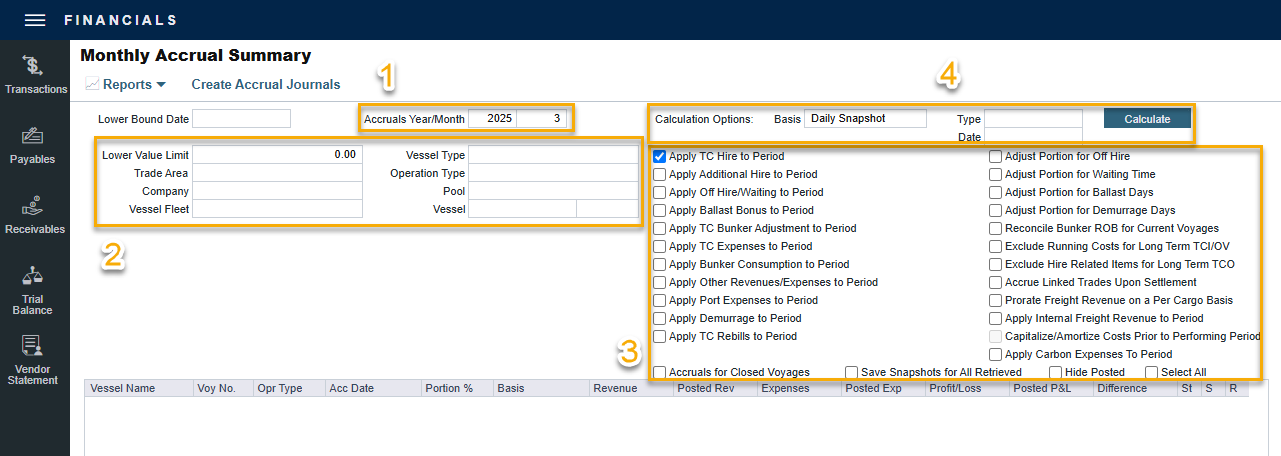Expand the Reports dropdown menu
Screen dimensions: 1281x456
pos(161,86)
